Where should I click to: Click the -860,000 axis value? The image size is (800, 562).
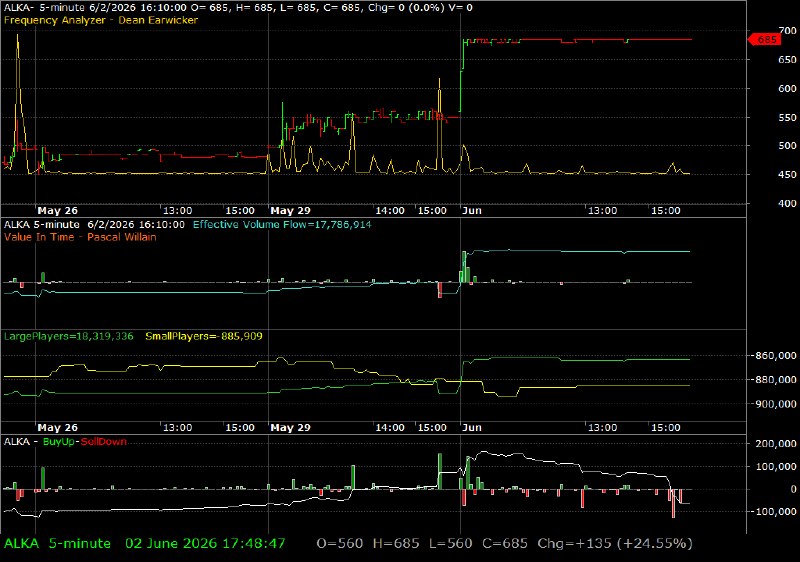click(x=774, y=355)
